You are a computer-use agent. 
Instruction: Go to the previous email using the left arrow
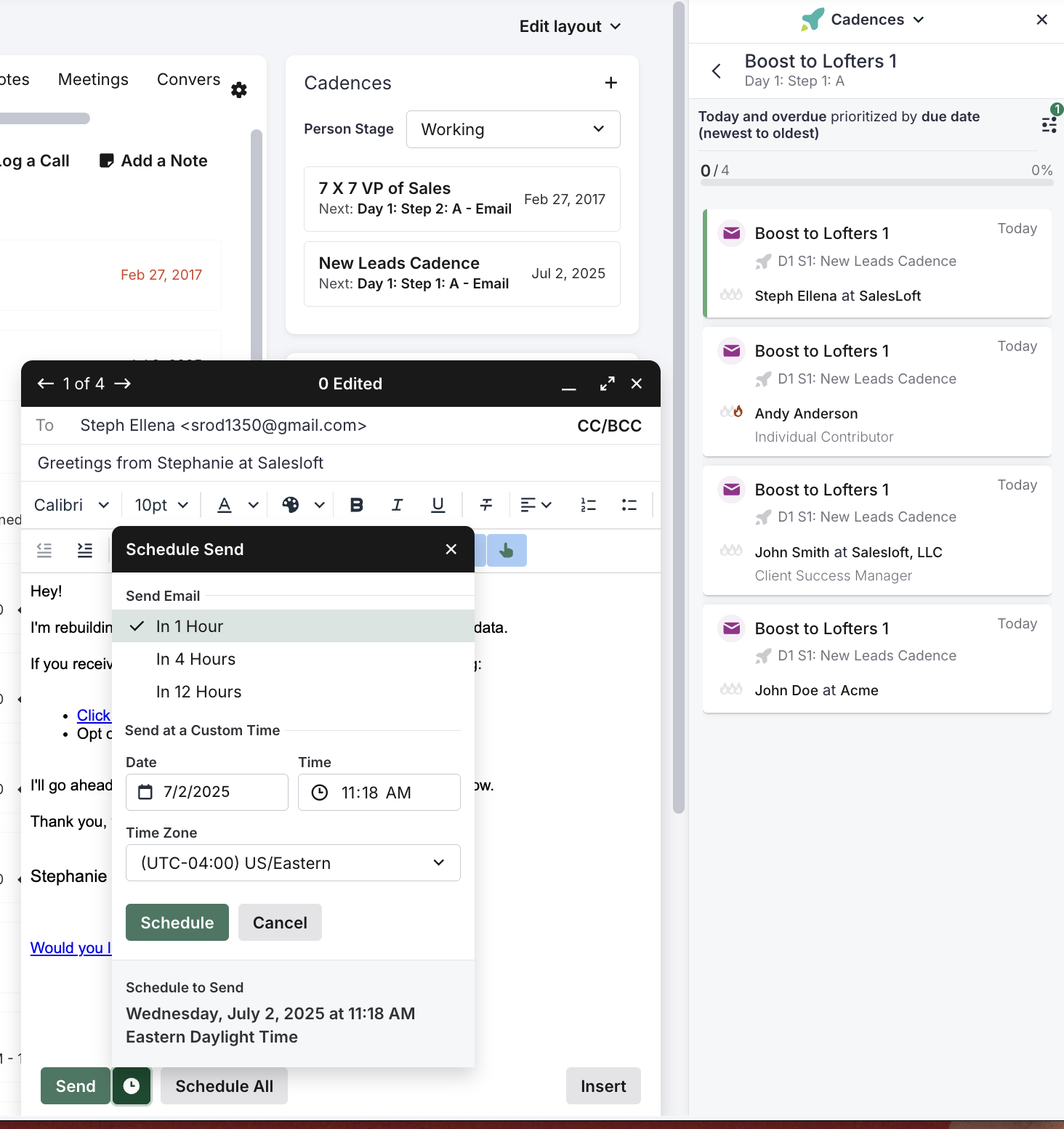point(46,384)
